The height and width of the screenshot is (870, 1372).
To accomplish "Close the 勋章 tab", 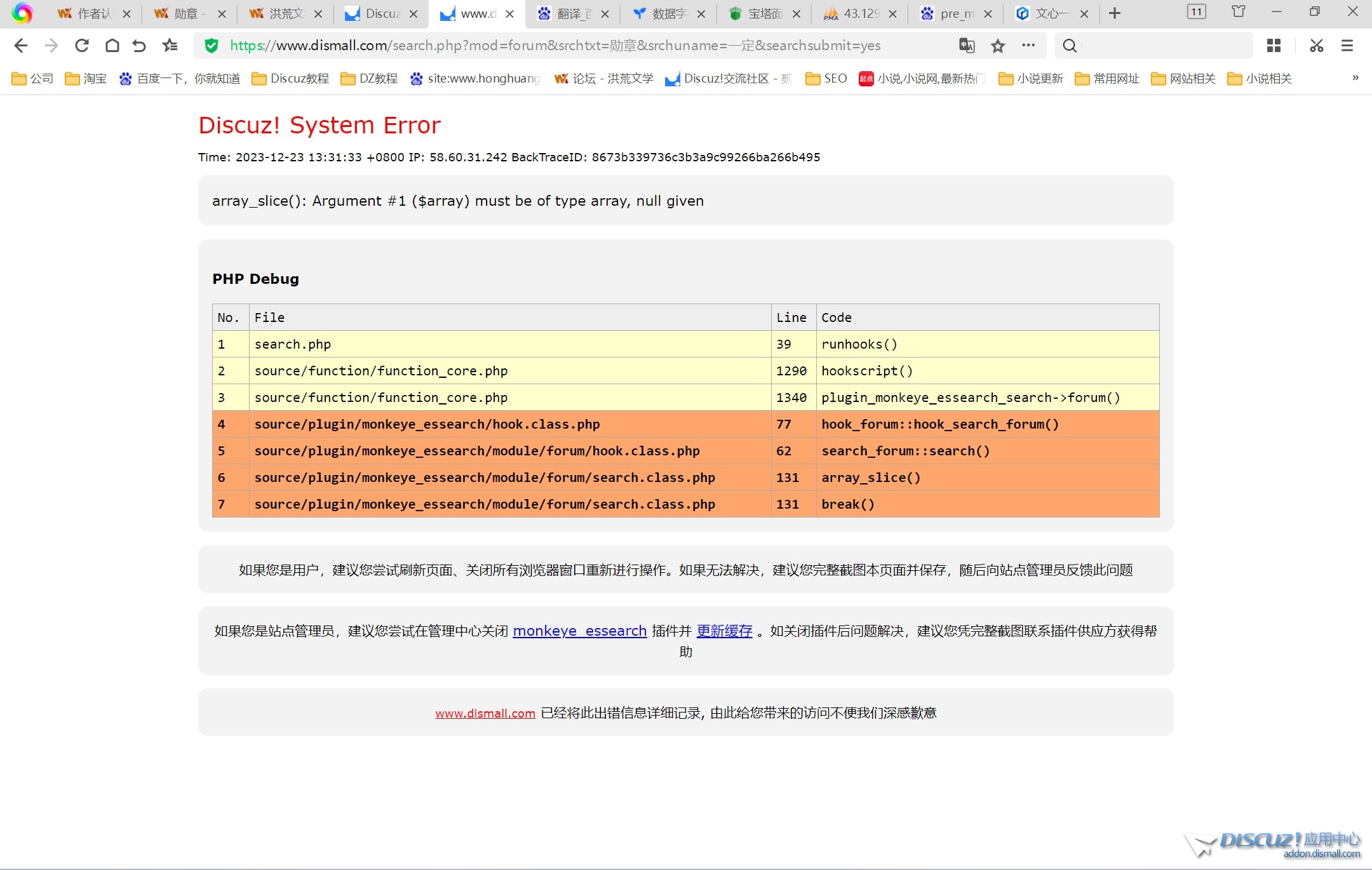I will pos(222,14).
